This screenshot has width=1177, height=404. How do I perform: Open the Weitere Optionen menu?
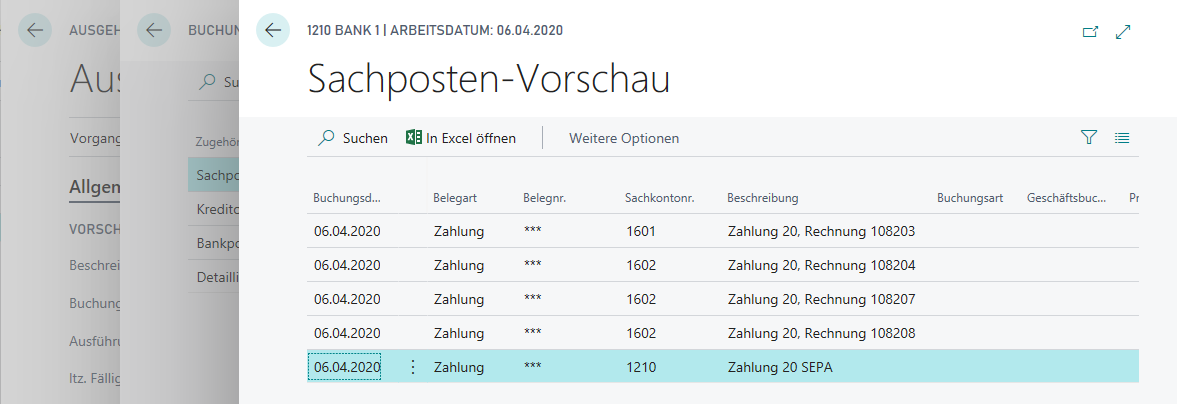pos(624,138)
